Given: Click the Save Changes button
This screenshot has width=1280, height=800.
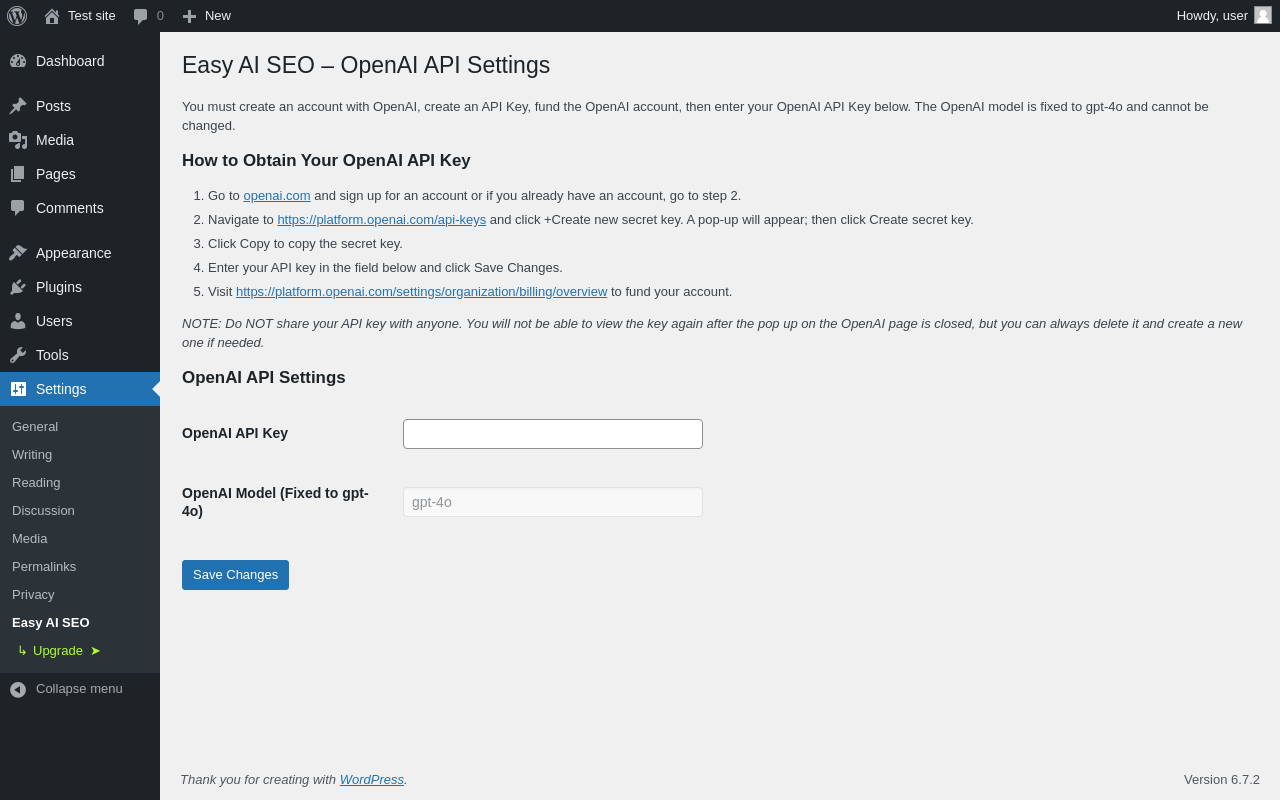Looking at the screenshot, I should click(x=235, y=575).
